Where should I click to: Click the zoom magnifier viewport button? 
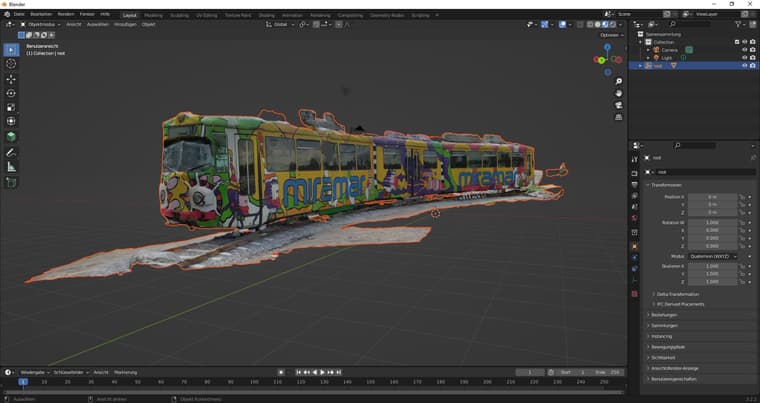(x=618, y=81)
